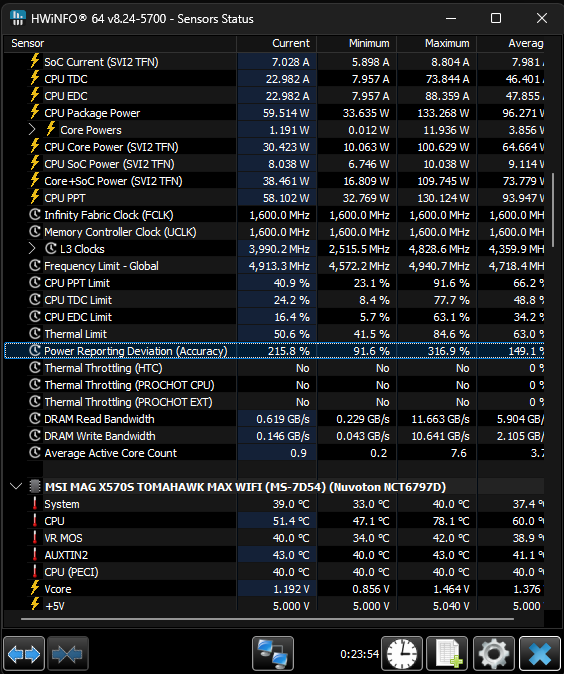
Task: Select DRAM Write Bandwidth row
Action: [274, 436]
